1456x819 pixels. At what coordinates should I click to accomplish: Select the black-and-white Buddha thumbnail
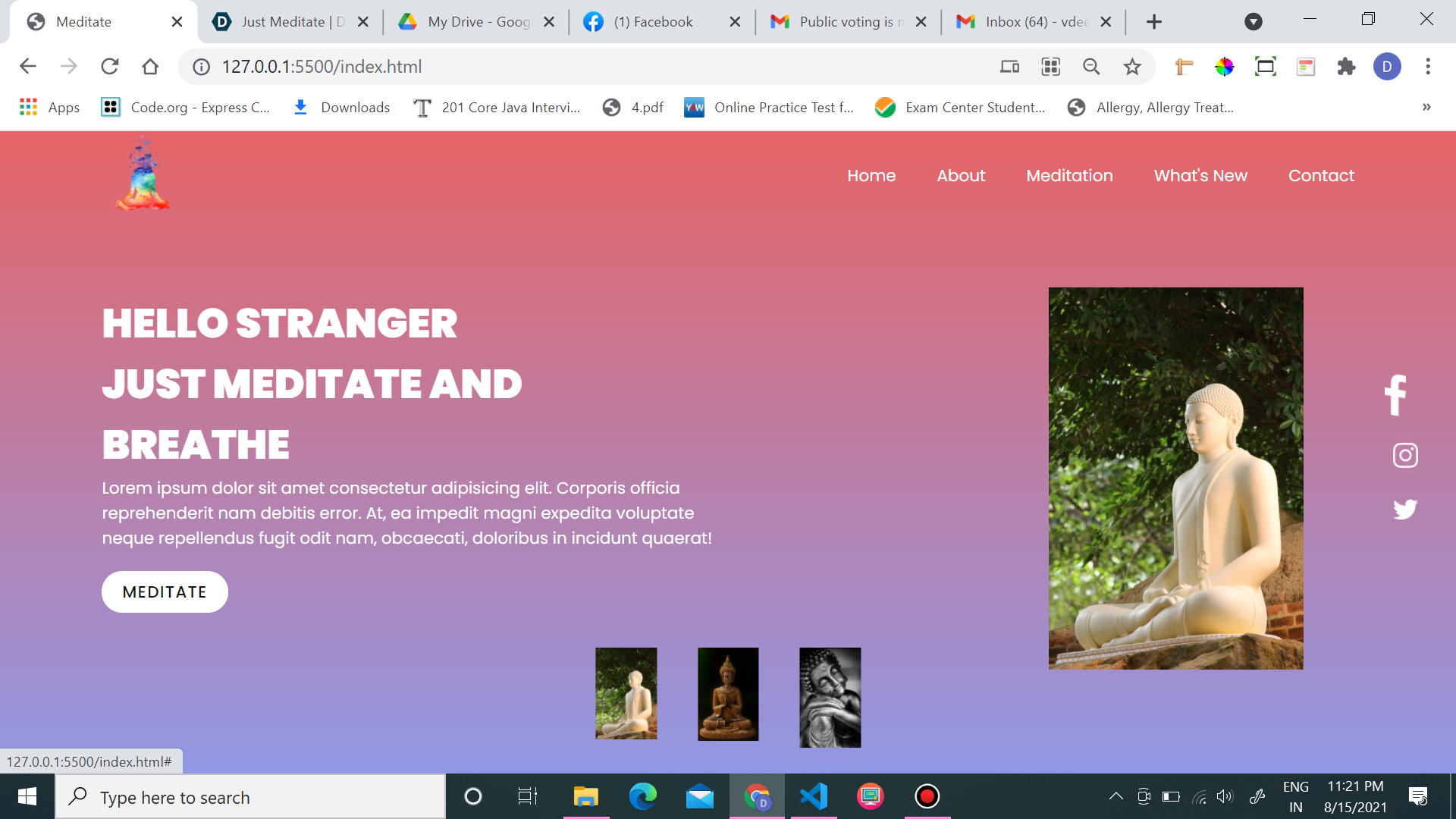click(830, 697)
